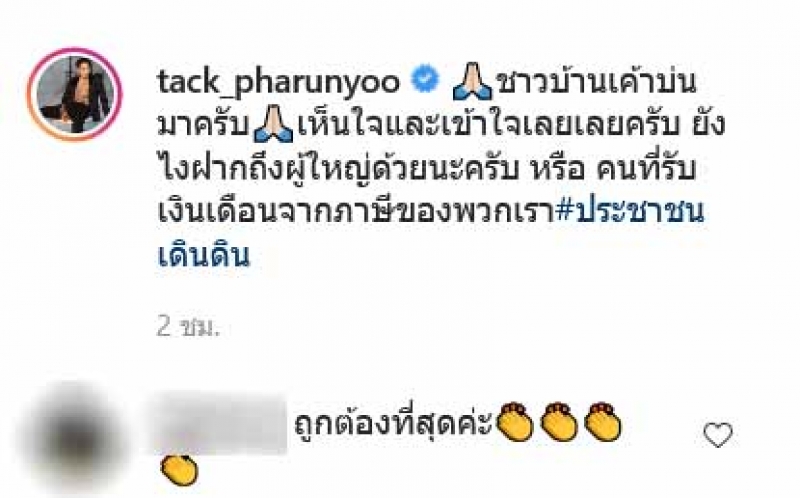Click the praying hands emoji before ชาวบ้าน
Image resolution: width=800 pixels, height=498 pixels.
(x=473, y=81)
